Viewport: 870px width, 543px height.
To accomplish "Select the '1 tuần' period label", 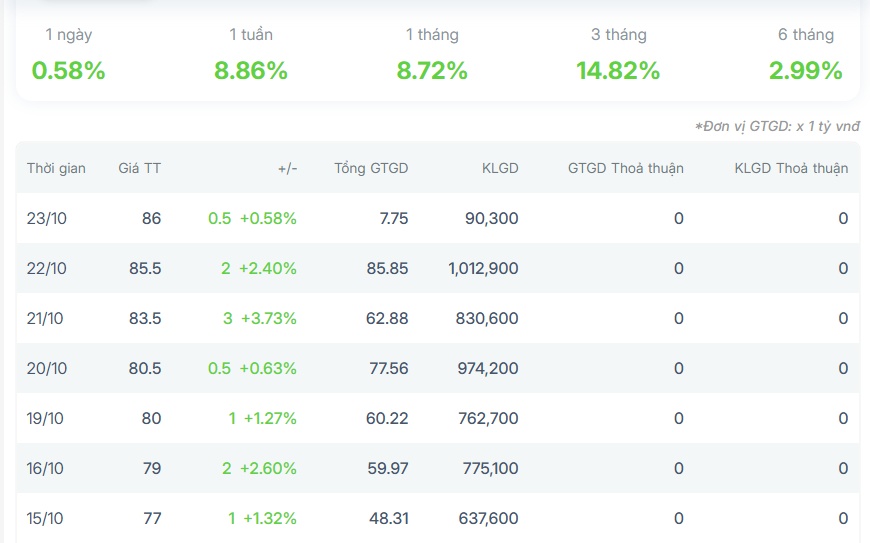I will pos(251,34).
